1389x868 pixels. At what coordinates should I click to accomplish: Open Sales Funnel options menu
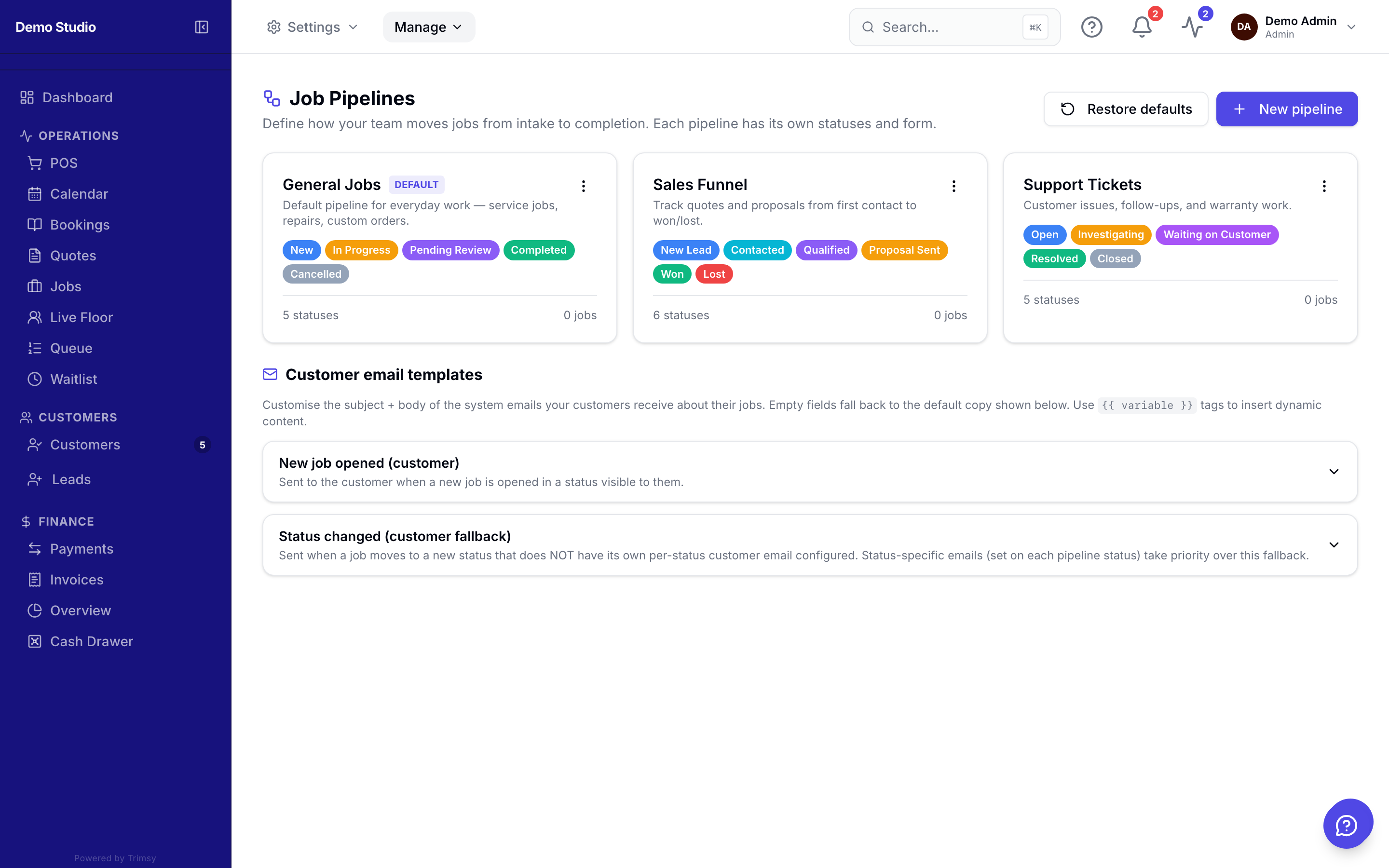(953, 186)
